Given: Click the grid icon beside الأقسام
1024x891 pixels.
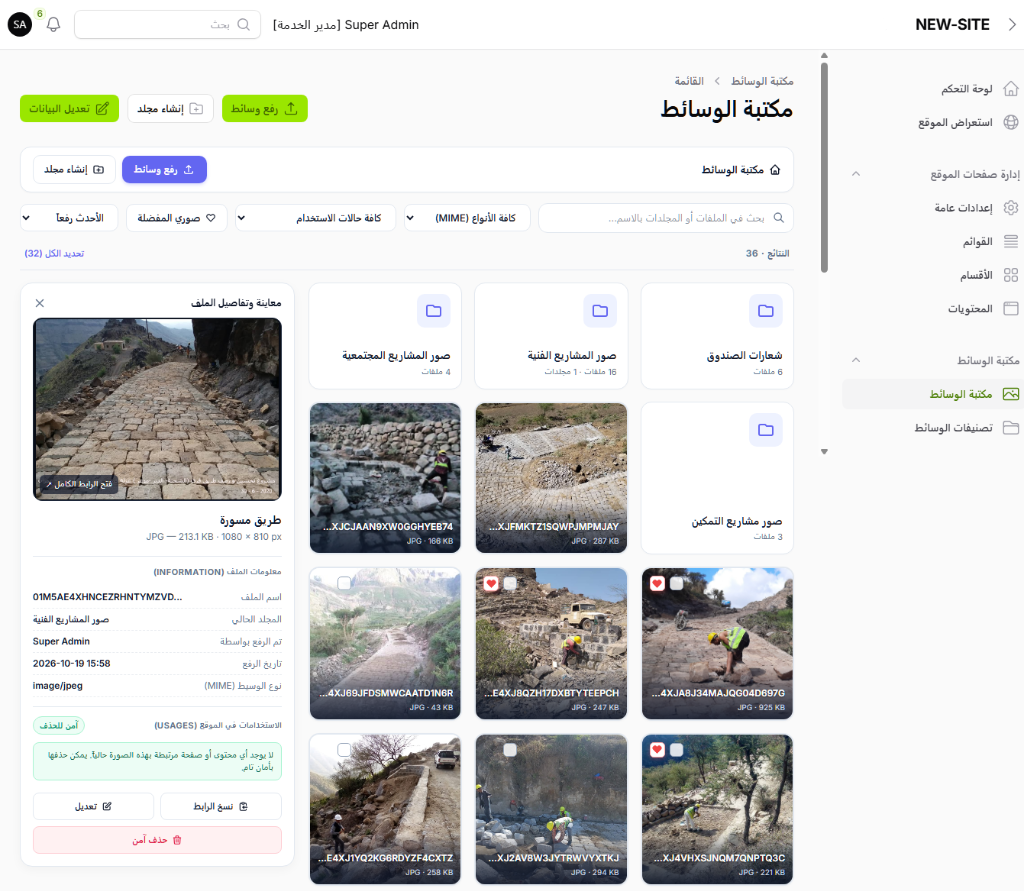Looking at the screenshot, I should pos(1010,275).
